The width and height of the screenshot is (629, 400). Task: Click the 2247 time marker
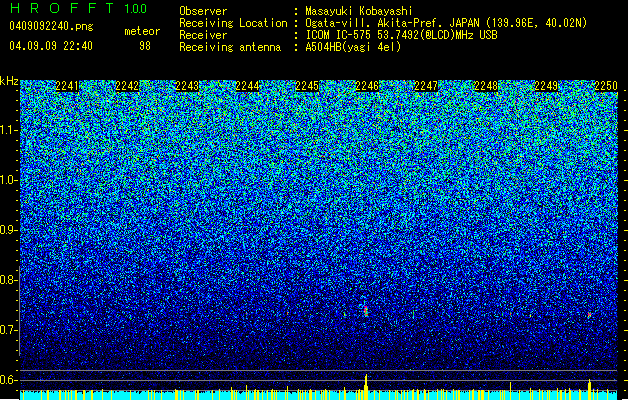point(426,86)
